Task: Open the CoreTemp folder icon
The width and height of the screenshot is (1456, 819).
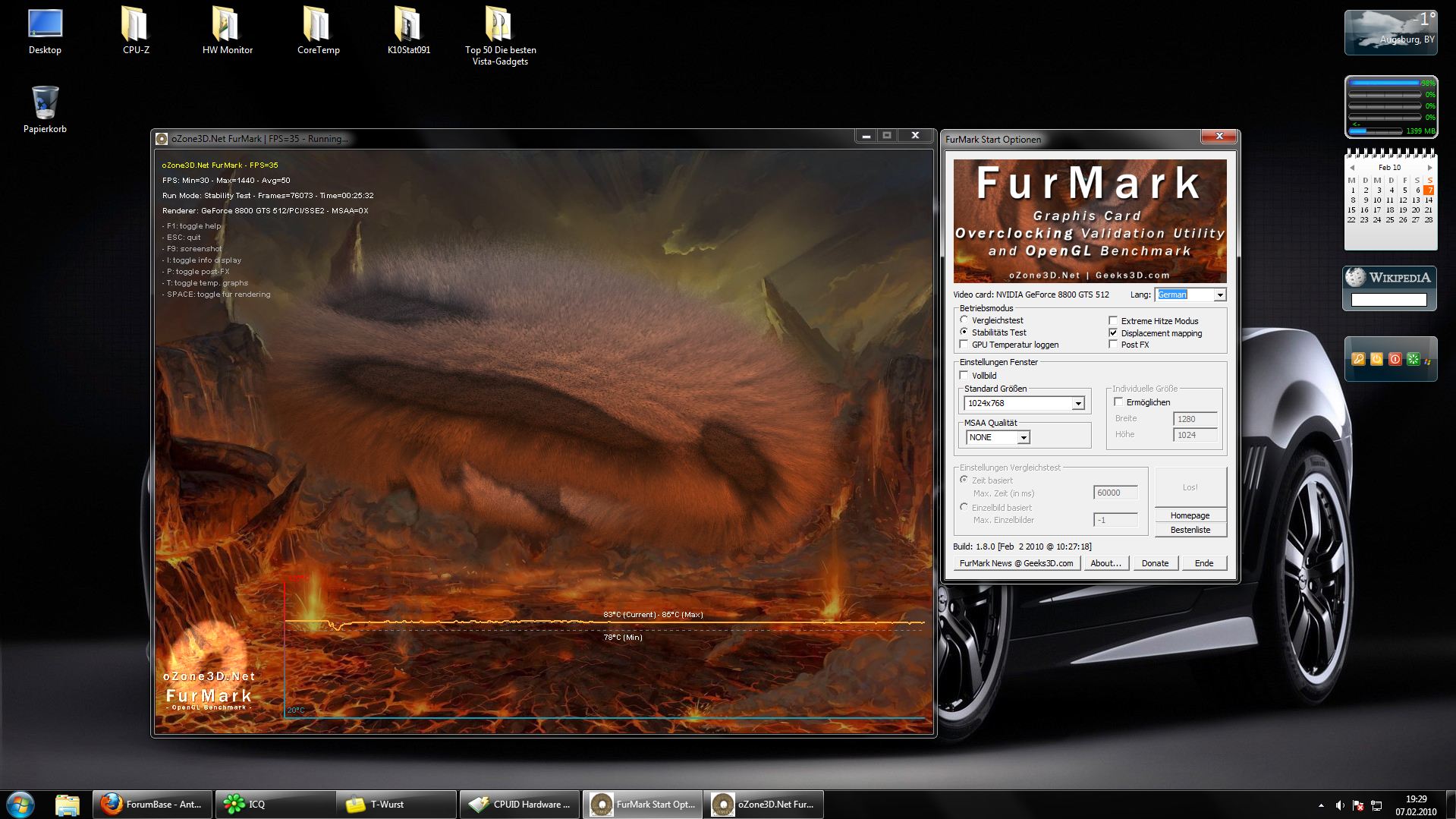Action: pyautogui.click(x=318, y=30)
